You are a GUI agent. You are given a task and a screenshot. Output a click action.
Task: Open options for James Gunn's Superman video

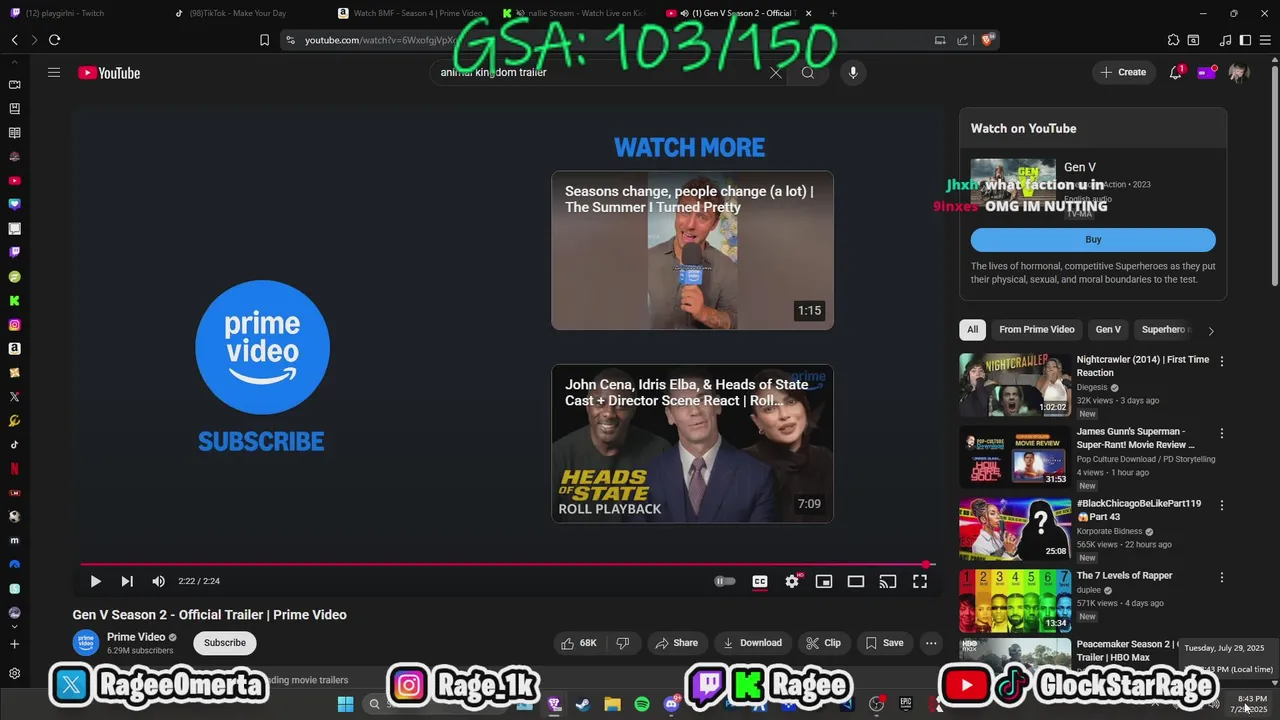1221,433
